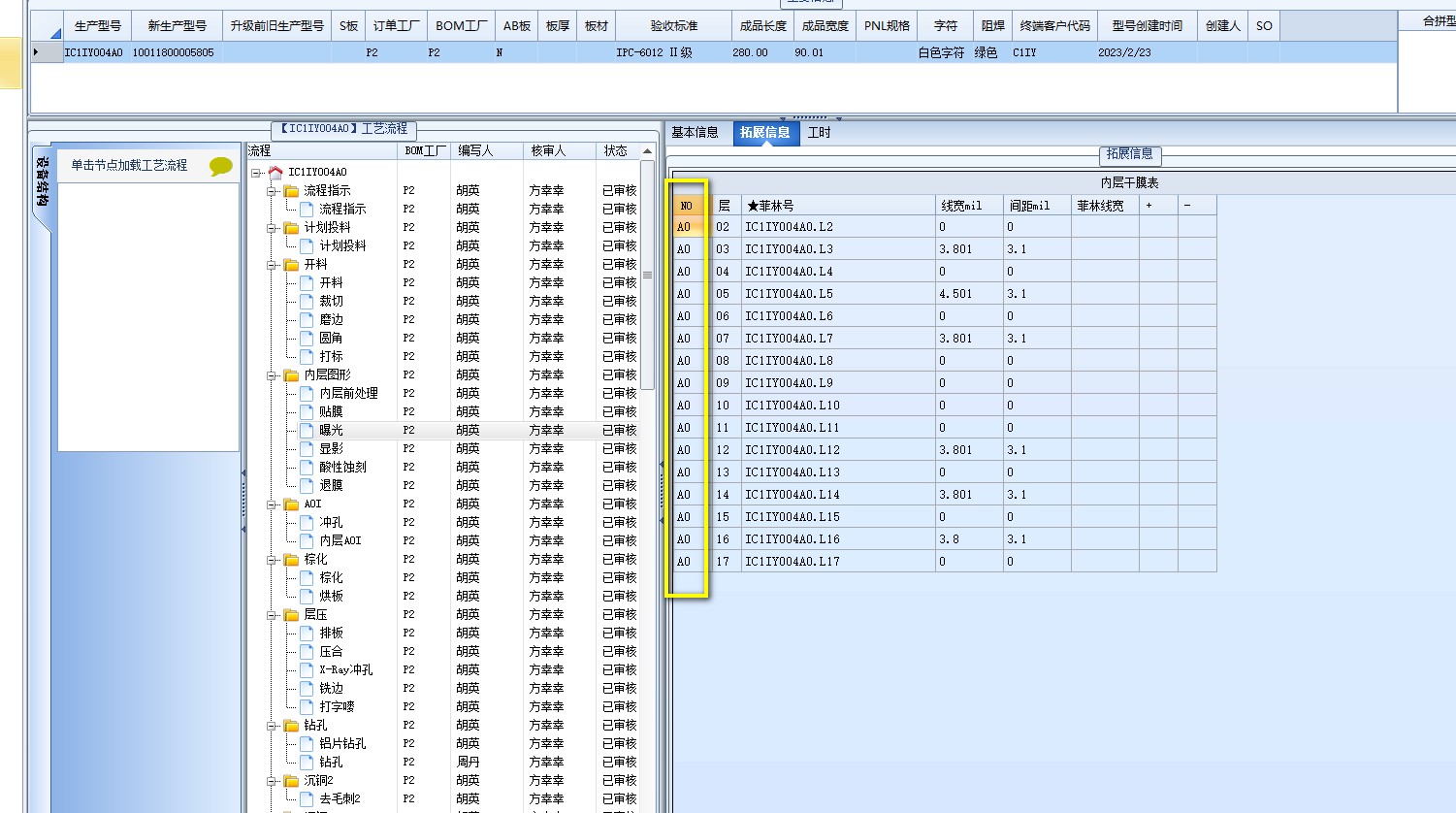Click the document icon beside 退膜
Viewport: 1456px width, 813px height.
tap(307, 486)
